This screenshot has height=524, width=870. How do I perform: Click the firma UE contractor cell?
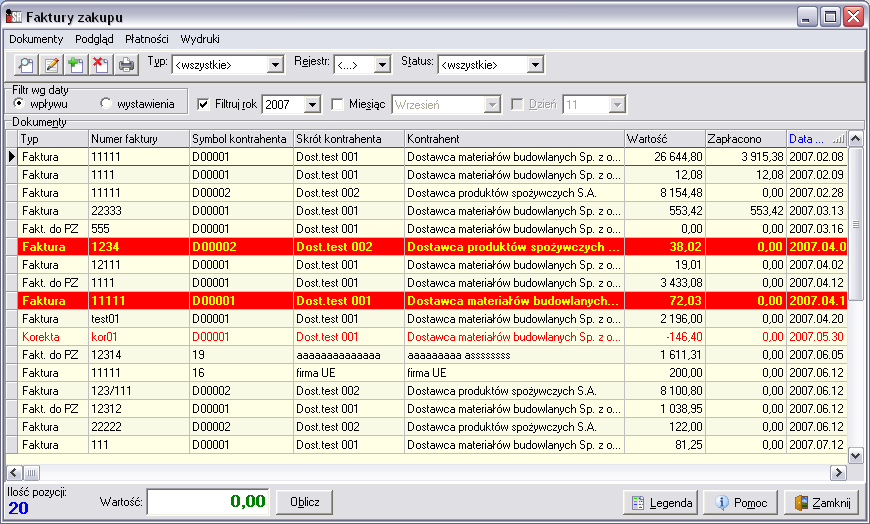pos(514,373)
